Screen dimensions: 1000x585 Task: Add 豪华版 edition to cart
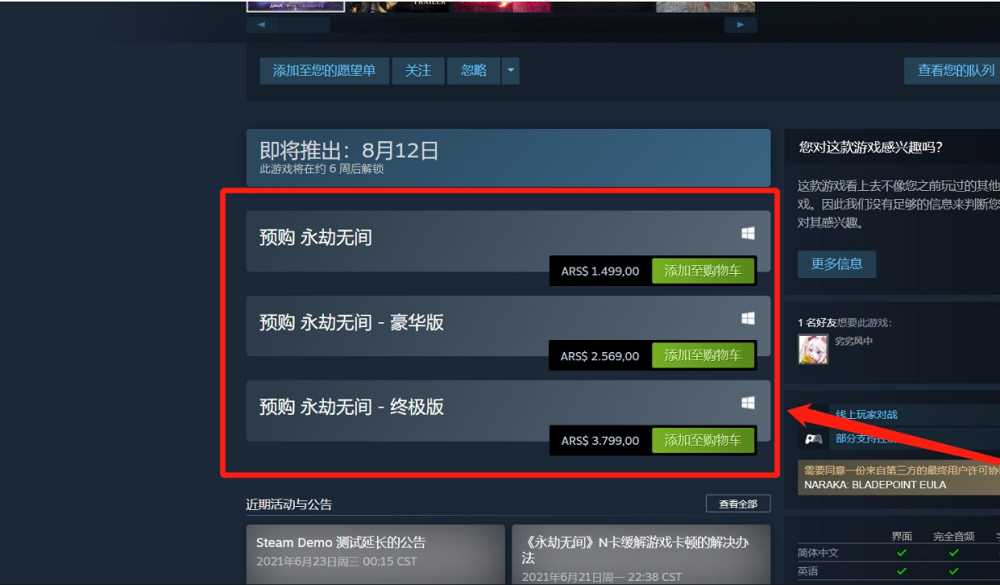[703, 356]
